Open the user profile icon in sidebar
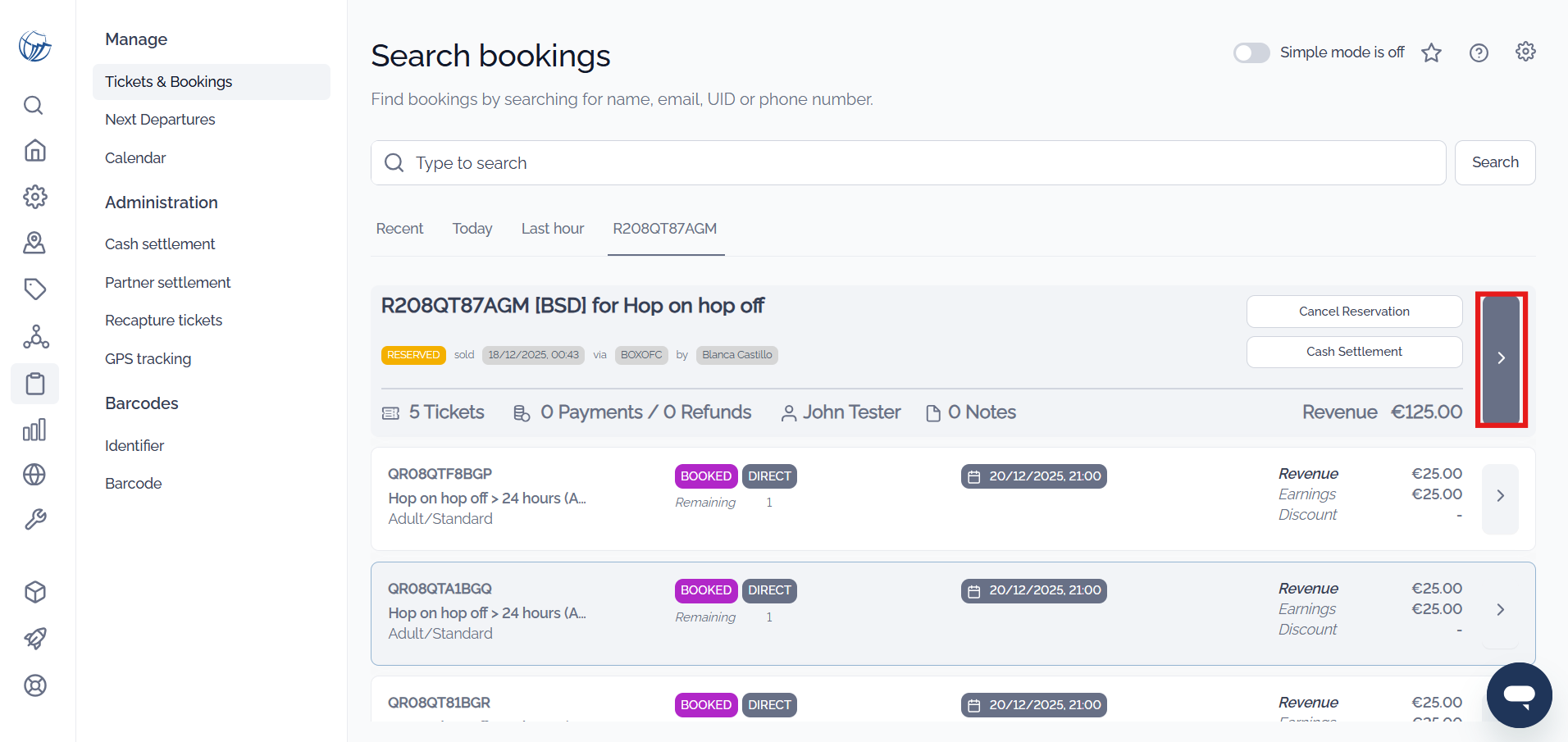This screenshot has width=1568, height=742. pos(34,243)
